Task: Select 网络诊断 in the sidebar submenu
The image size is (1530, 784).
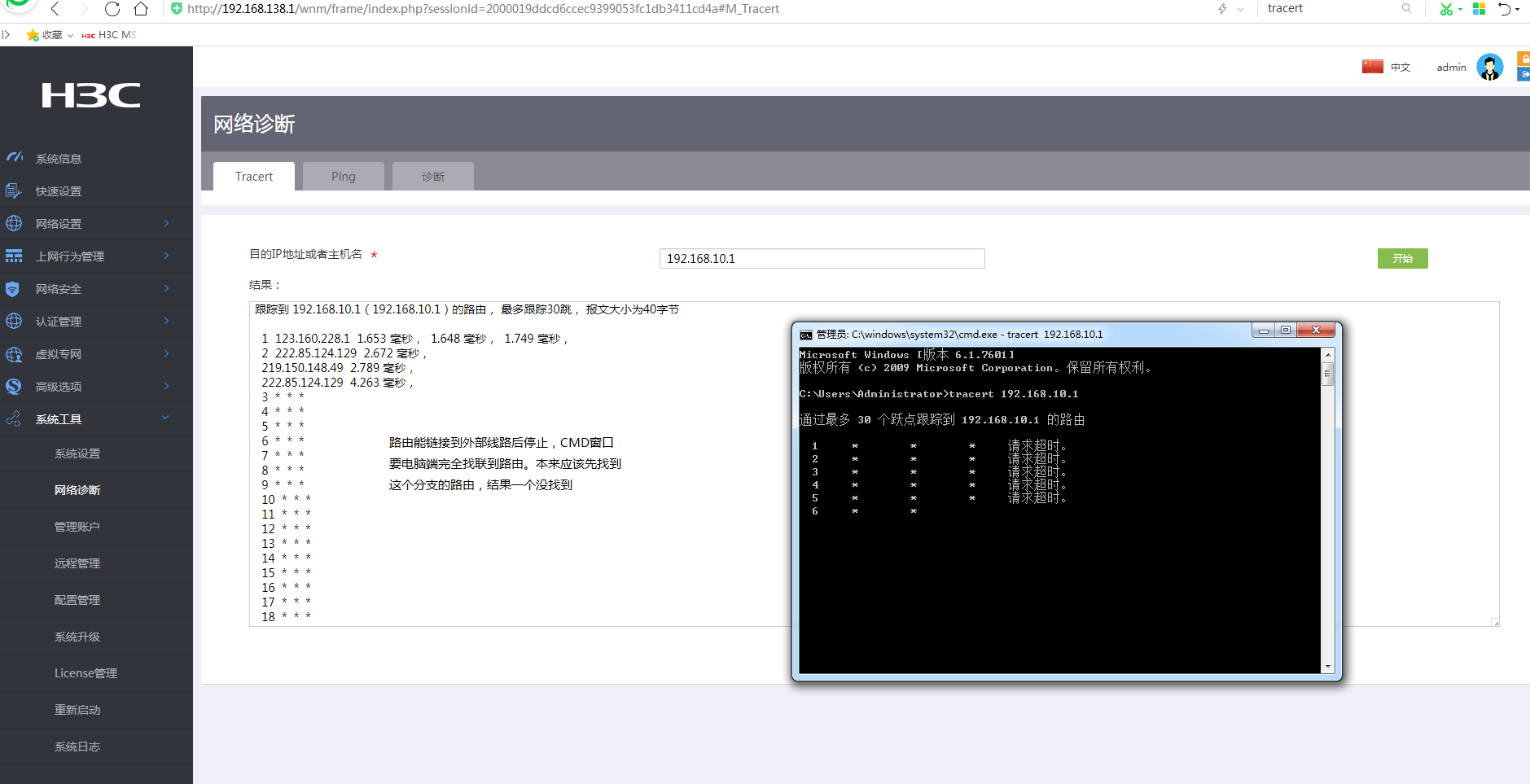Action: [77, 490]
